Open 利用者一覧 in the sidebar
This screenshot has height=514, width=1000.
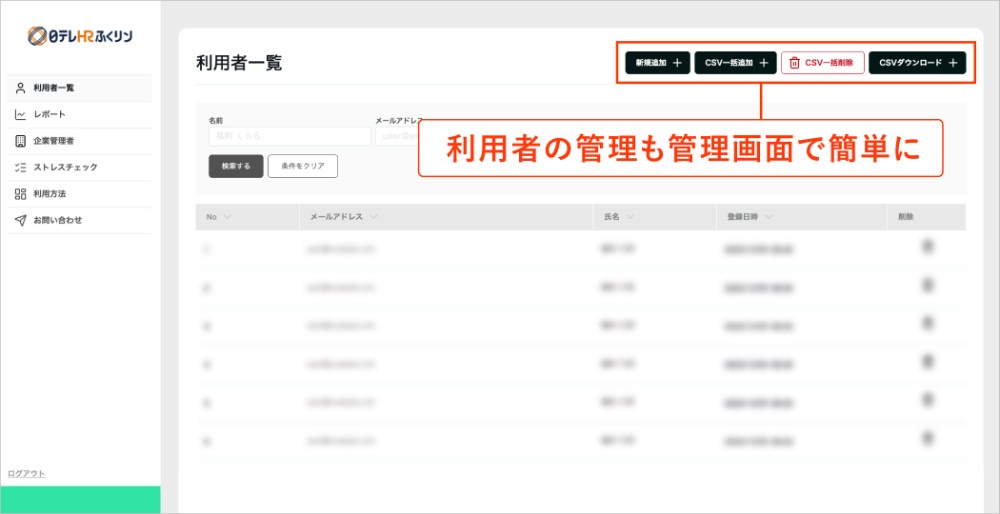(x=80, y=88)
